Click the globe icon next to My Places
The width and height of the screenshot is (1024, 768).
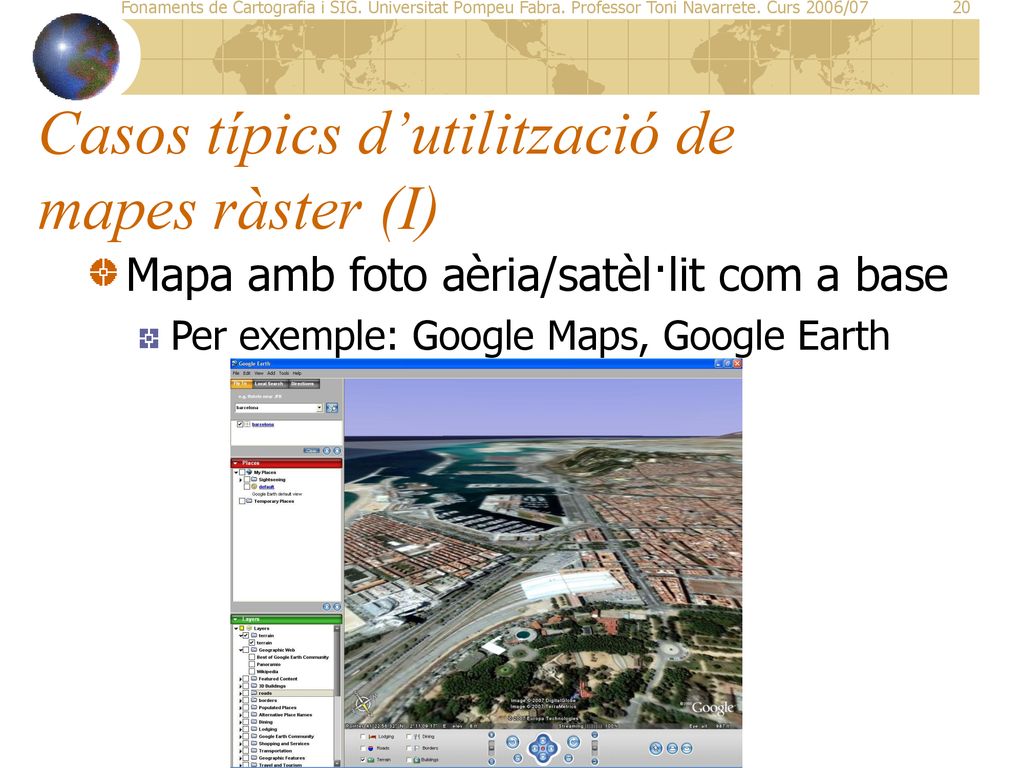pyautogui.click(x=249, y=472)
